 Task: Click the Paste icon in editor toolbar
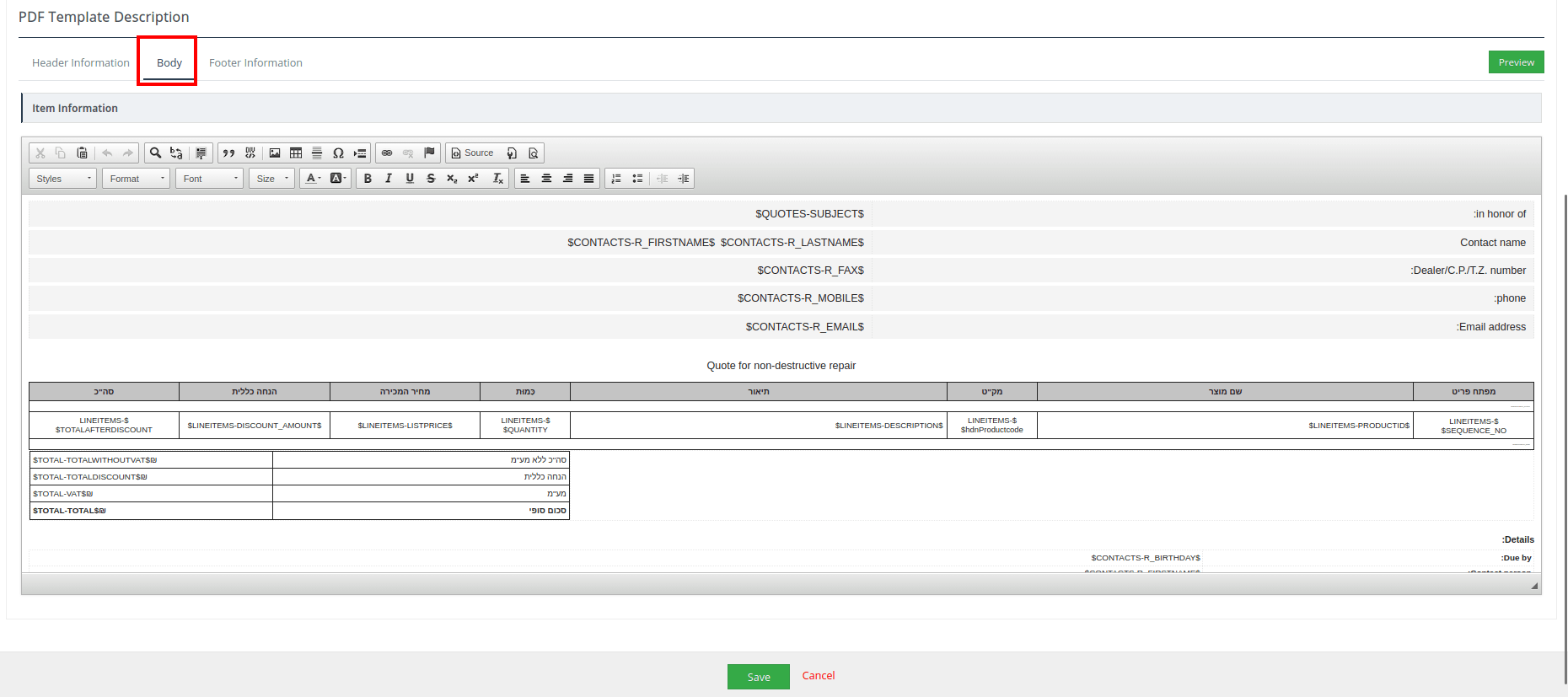pos(82,153)
